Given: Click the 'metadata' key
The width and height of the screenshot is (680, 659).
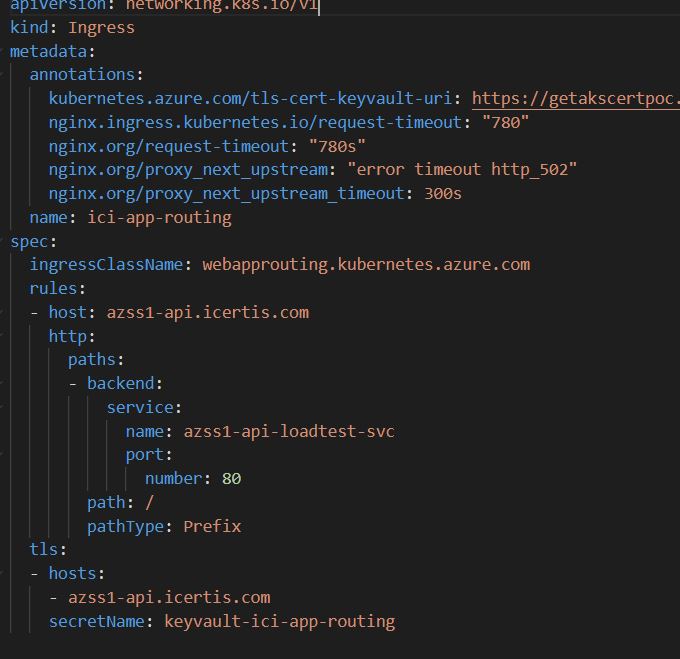Looking at the screenshot, I should (x=48, y=52).
